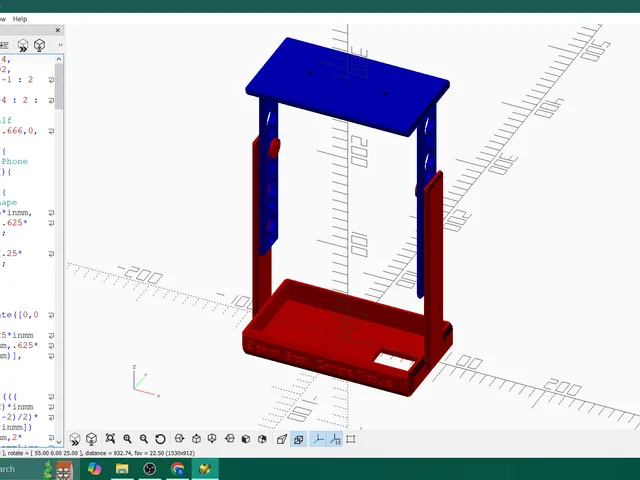This screenshot has width=640, height=480.
Task: Click the 'te([0,0' code line
Action: (19, 315)
